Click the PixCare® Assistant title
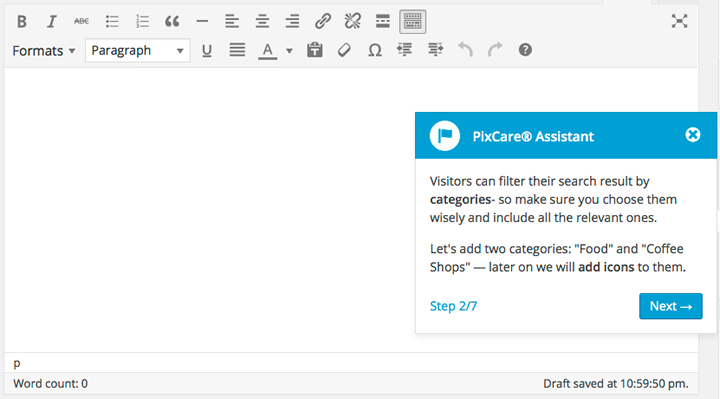 (533, 136)
